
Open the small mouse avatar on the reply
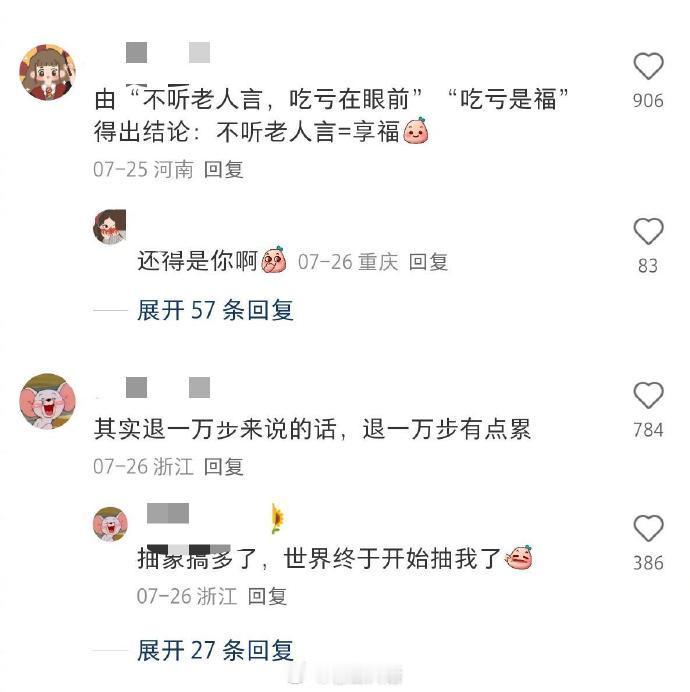point(110,524)
